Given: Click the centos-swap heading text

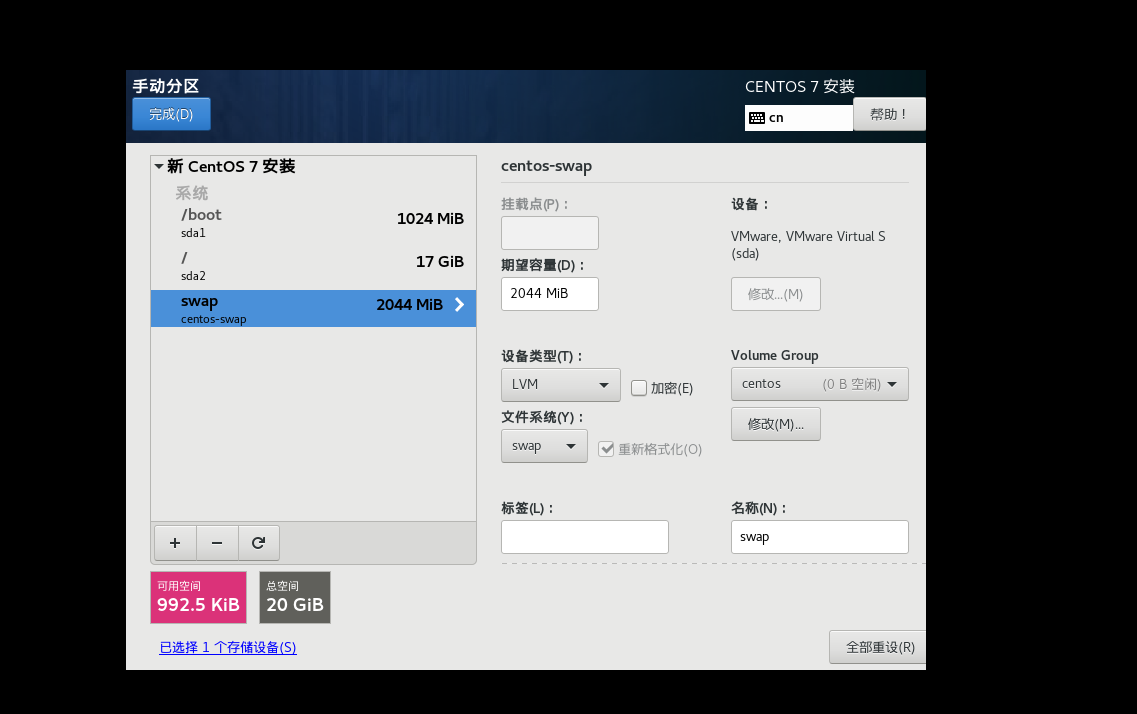Looking at the screenshot, I should [x=546, y=166].
